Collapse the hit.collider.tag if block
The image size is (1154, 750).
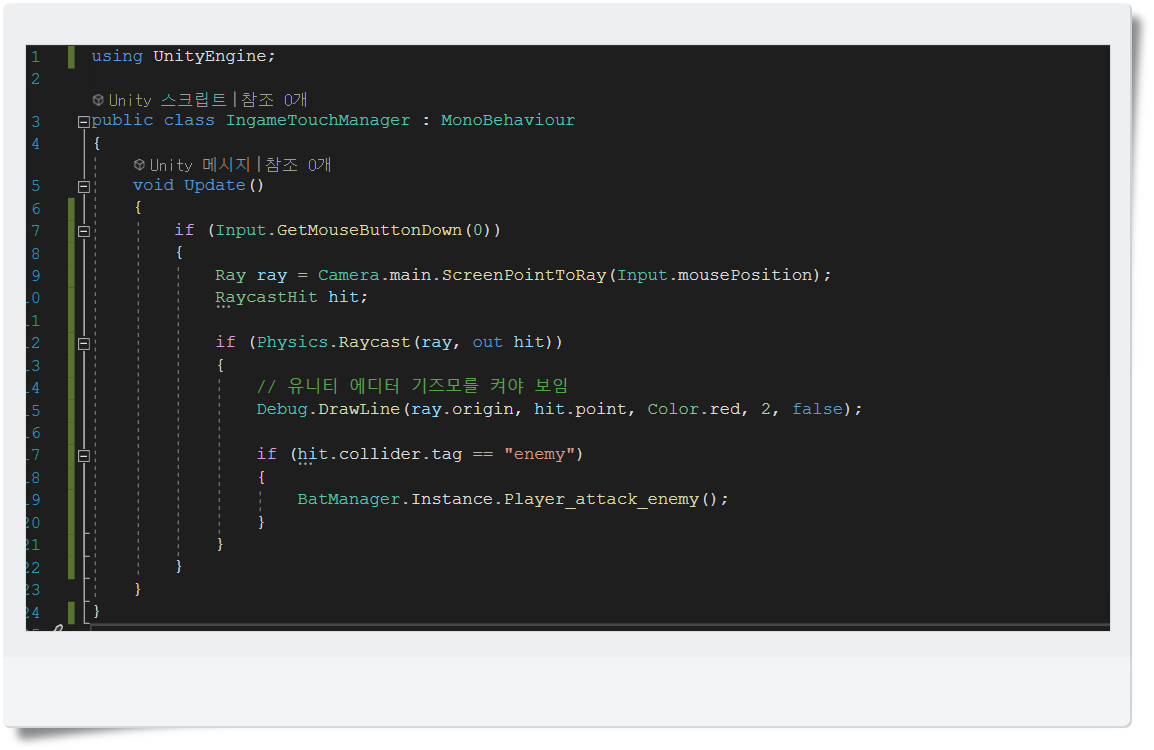tap(84, 456)
